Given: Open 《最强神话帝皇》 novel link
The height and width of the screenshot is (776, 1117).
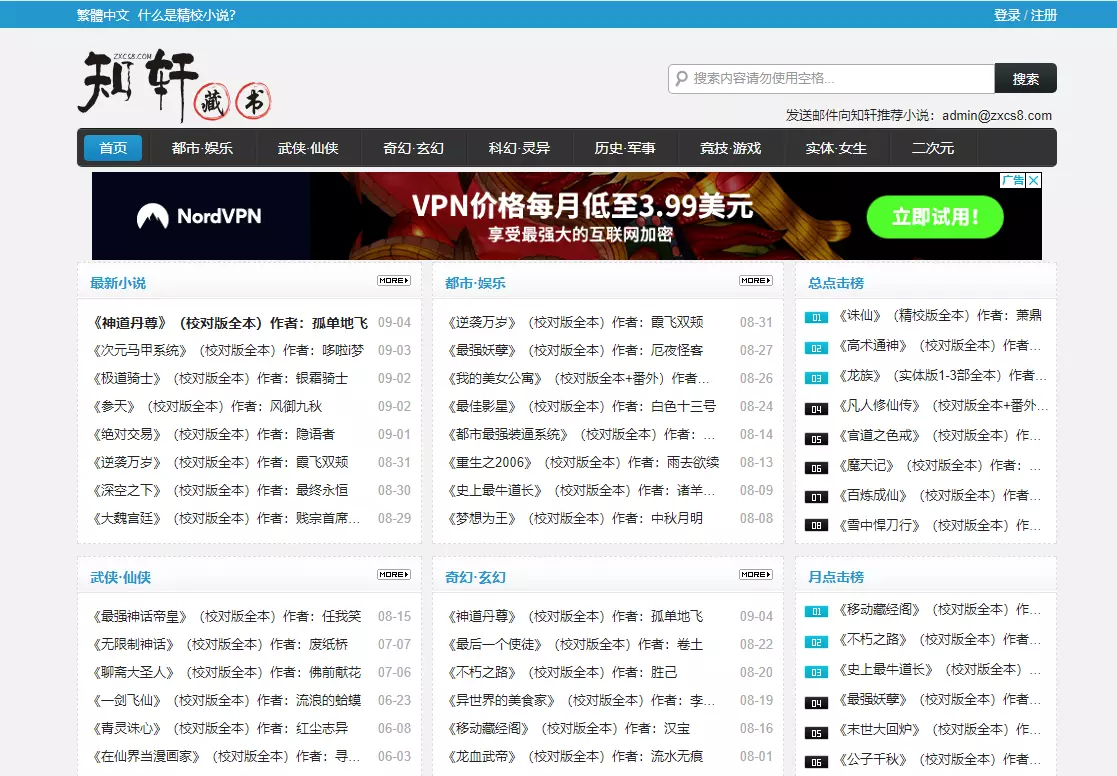Looking at the screenshot, I should (x=226, y=616).
